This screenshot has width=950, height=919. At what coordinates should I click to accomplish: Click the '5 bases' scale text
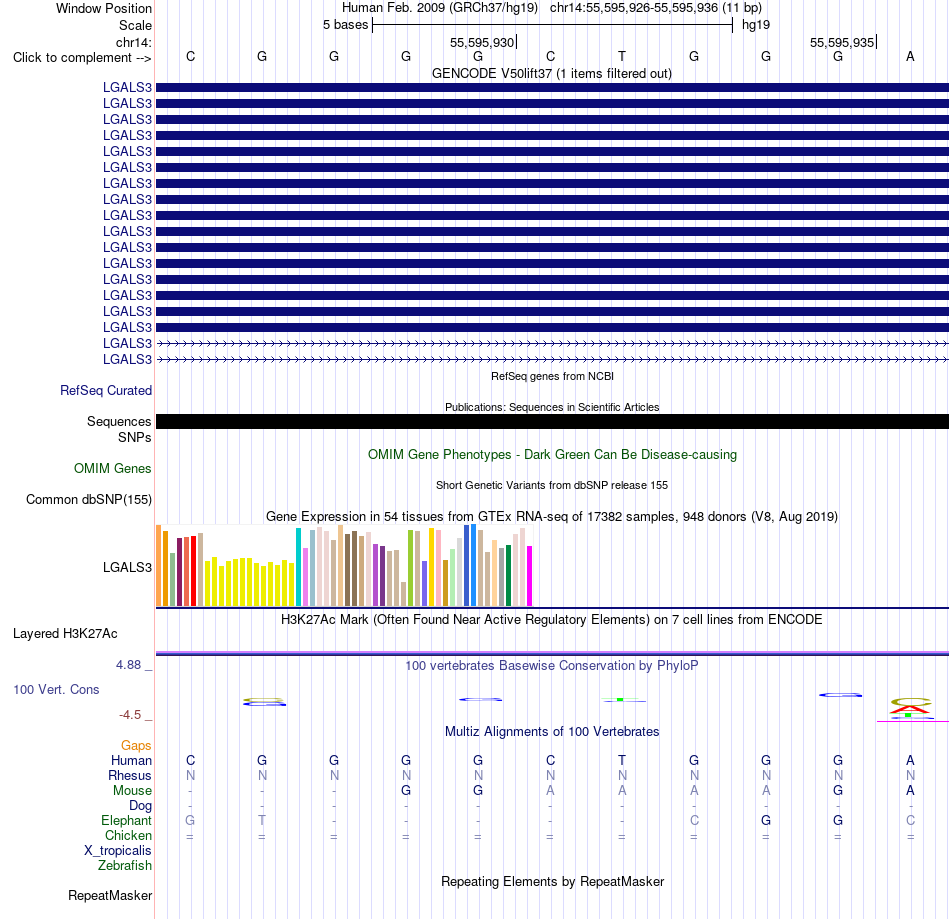pos(345,25)
